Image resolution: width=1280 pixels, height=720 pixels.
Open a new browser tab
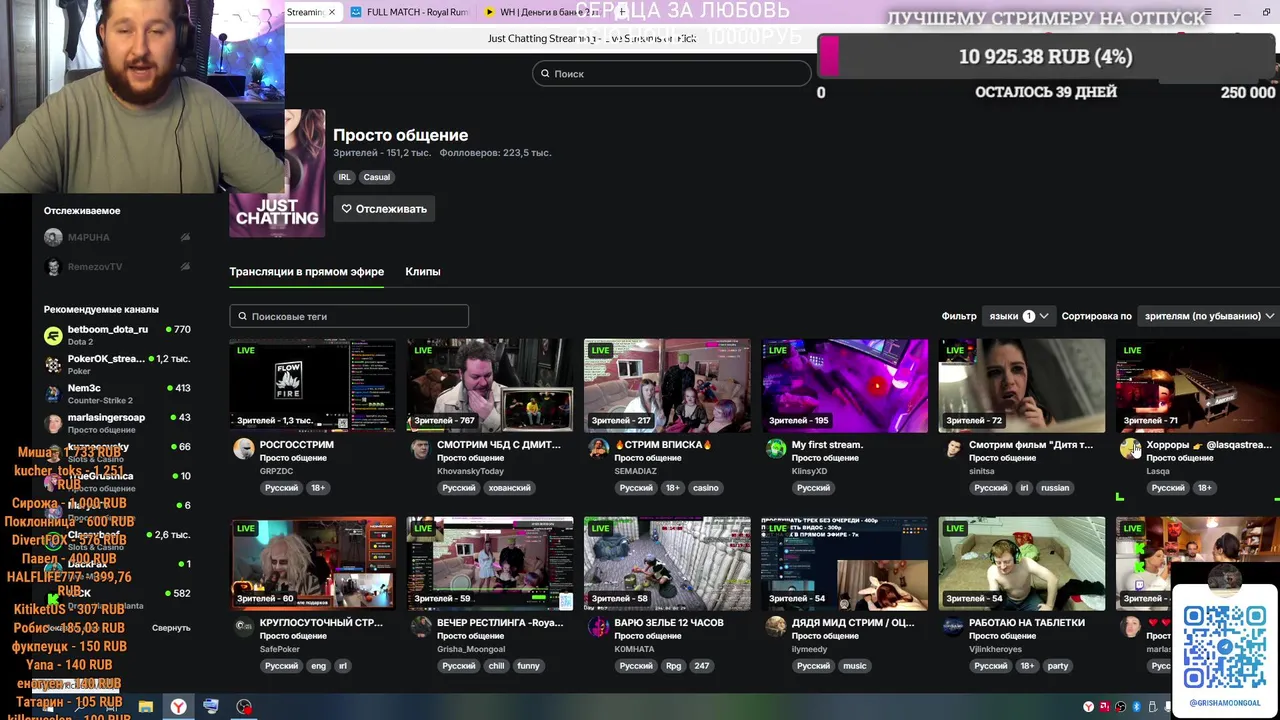tap(621, 12)
